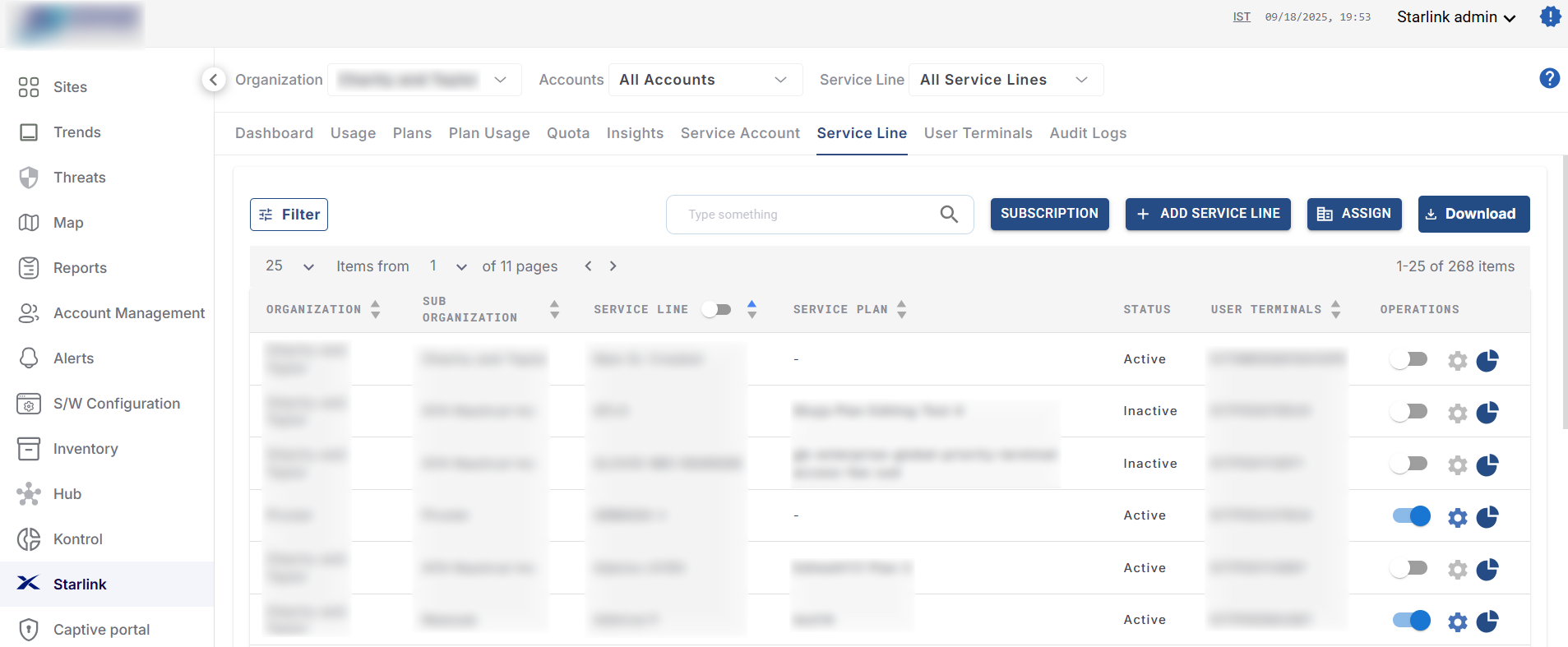Open usage pie chart icon in first row
Screen dimensions: 1568x647
(1487, 360)
